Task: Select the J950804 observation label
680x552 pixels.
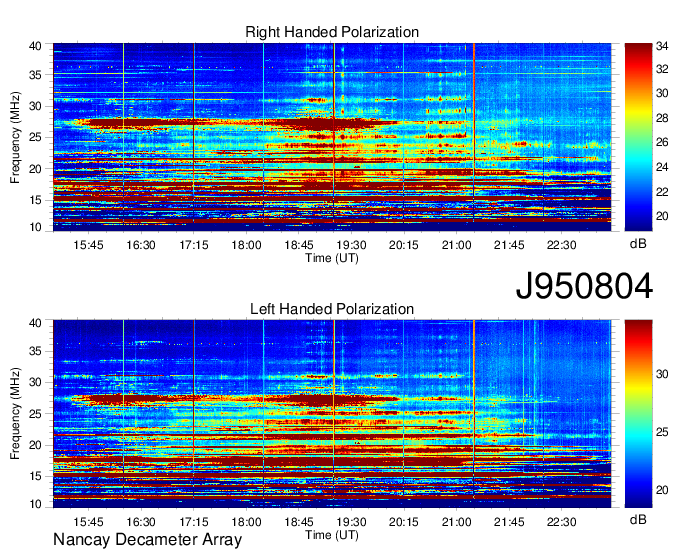Action: (x=584, y=286)
